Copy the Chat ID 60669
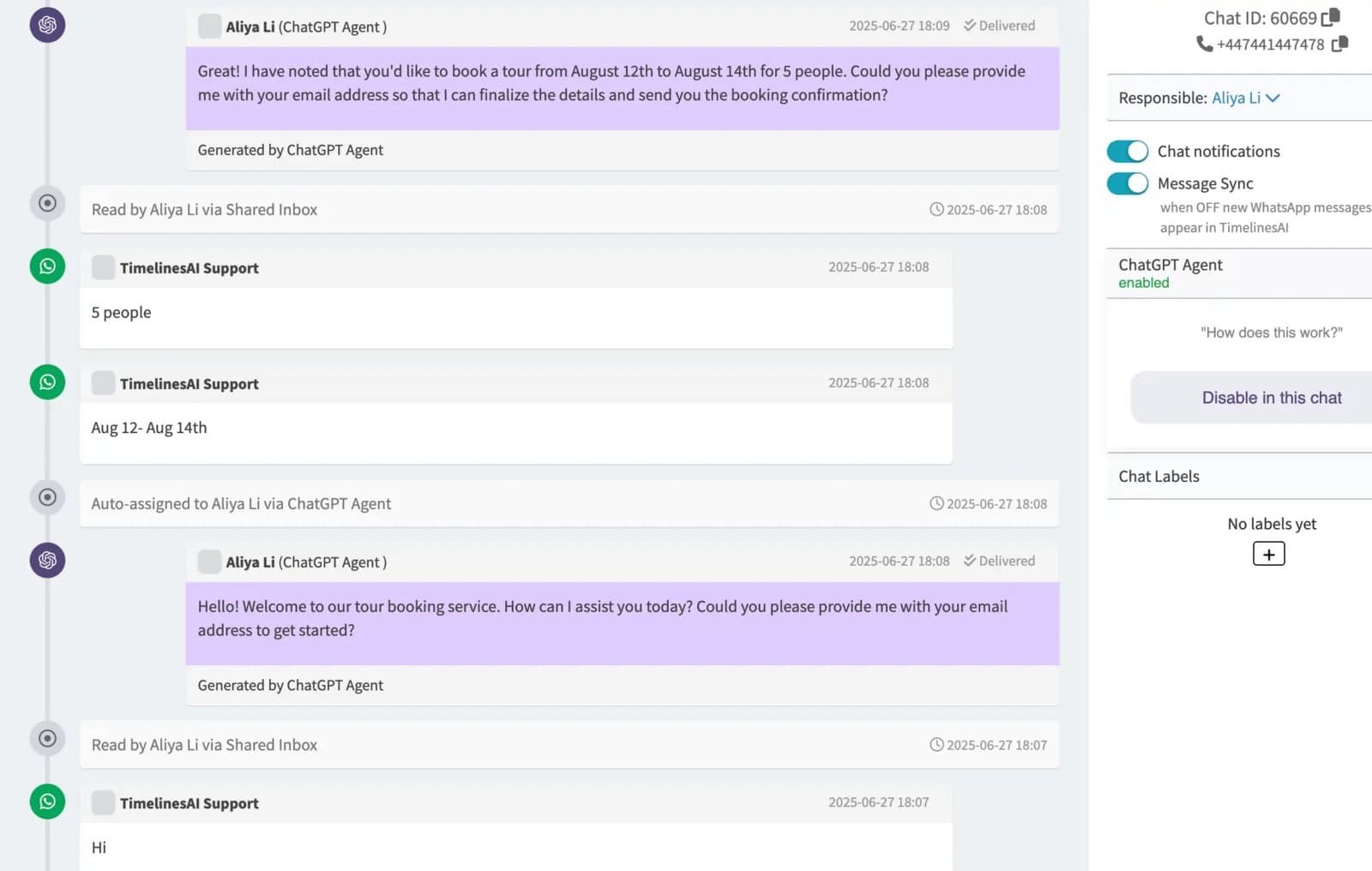The height and width of the screenshot is (871, 1372). click(x=1330, y=17)
